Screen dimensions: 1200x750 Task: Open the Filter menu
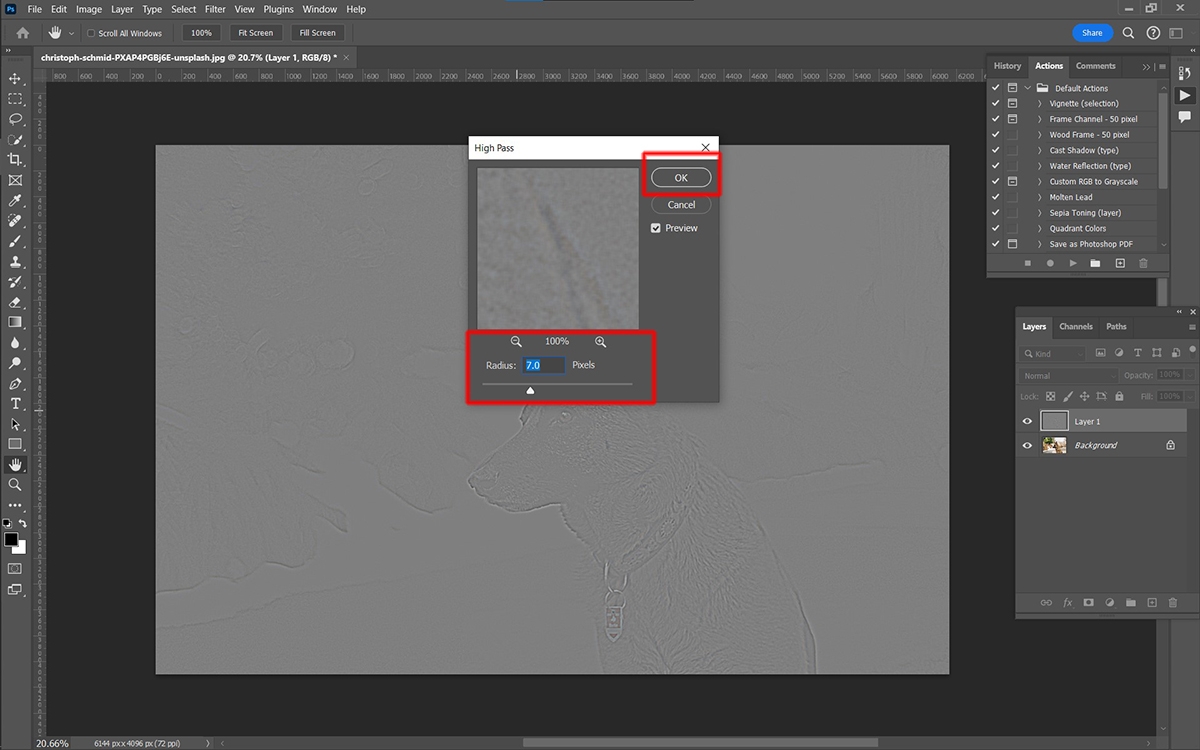tap(215, 9)
